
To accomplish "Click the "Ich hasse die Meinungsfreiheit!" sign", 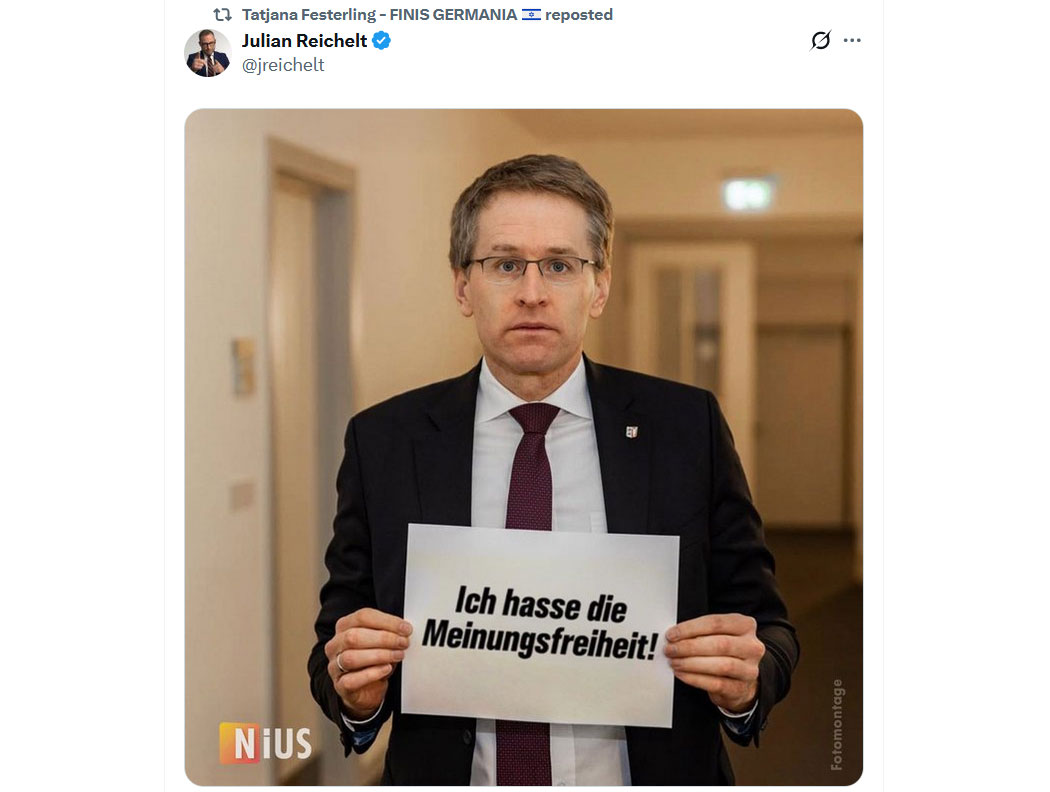I will (x=540, y=625).
